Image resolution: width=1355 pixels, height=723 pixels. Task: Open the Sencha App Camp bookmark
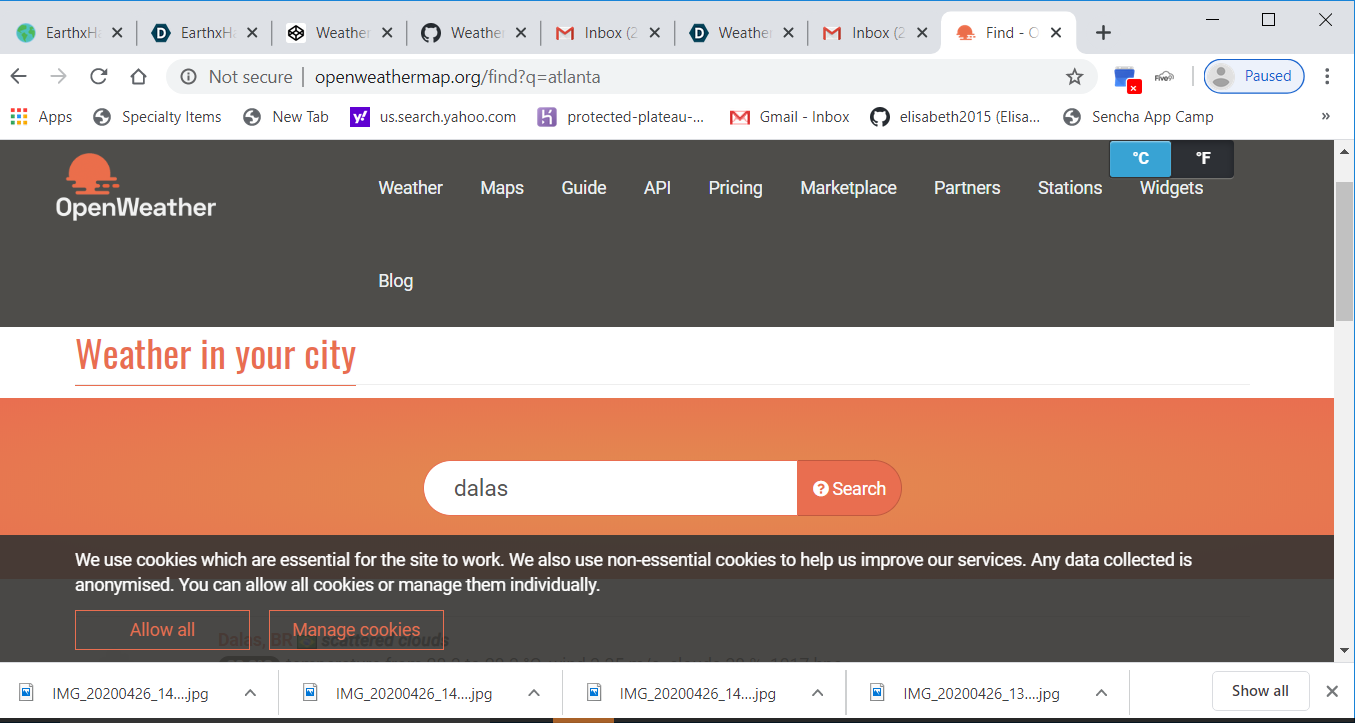[x=1138, y=117]
